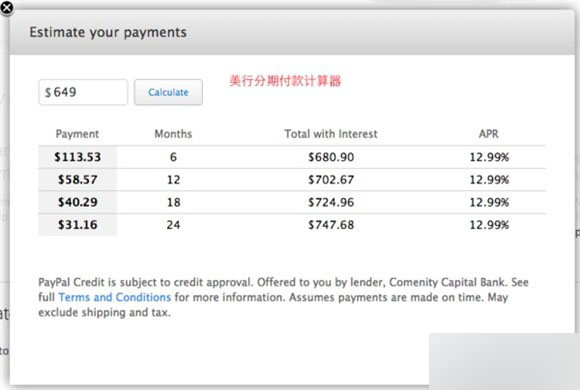Screen dimensions: 580x390
Task: Click the $724.96 total value
Action: pos(331,202)
